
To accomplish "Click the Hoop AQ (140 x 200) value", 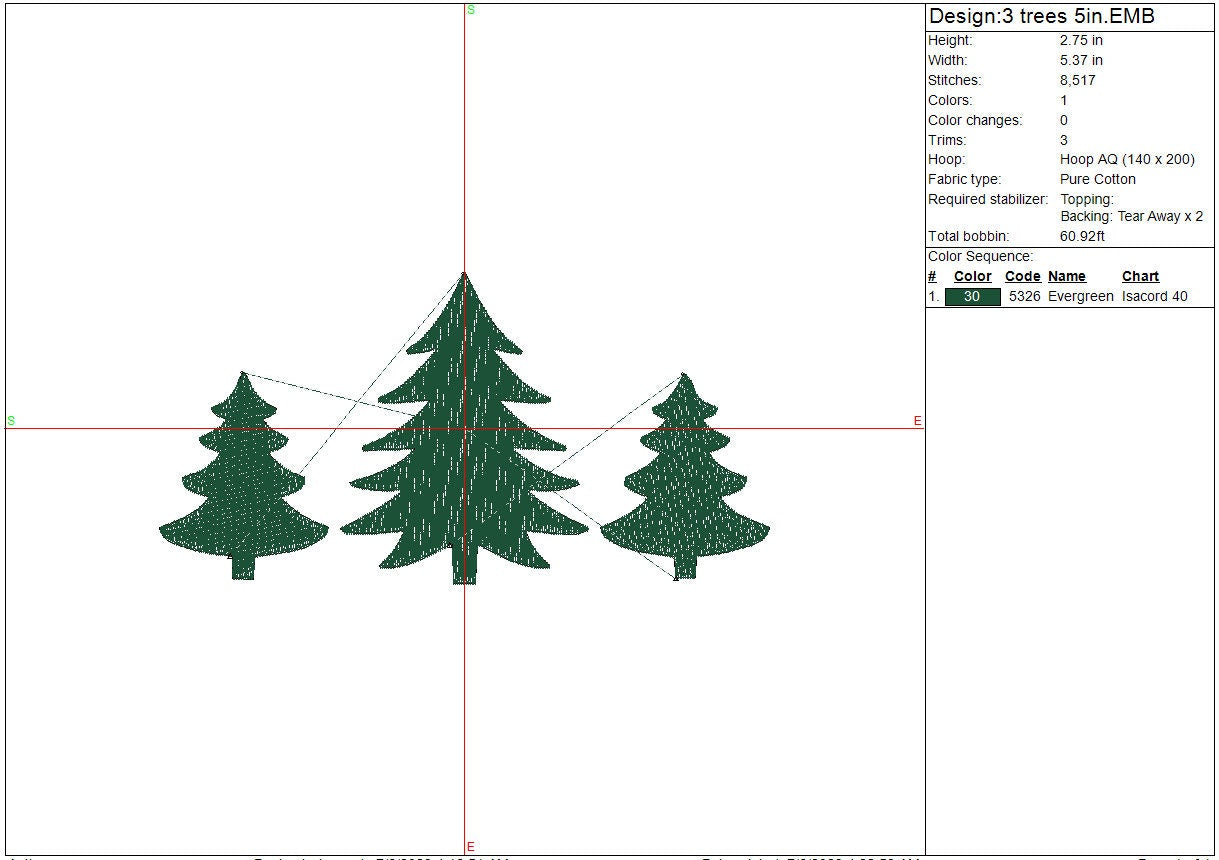I will pos(1127,159).
